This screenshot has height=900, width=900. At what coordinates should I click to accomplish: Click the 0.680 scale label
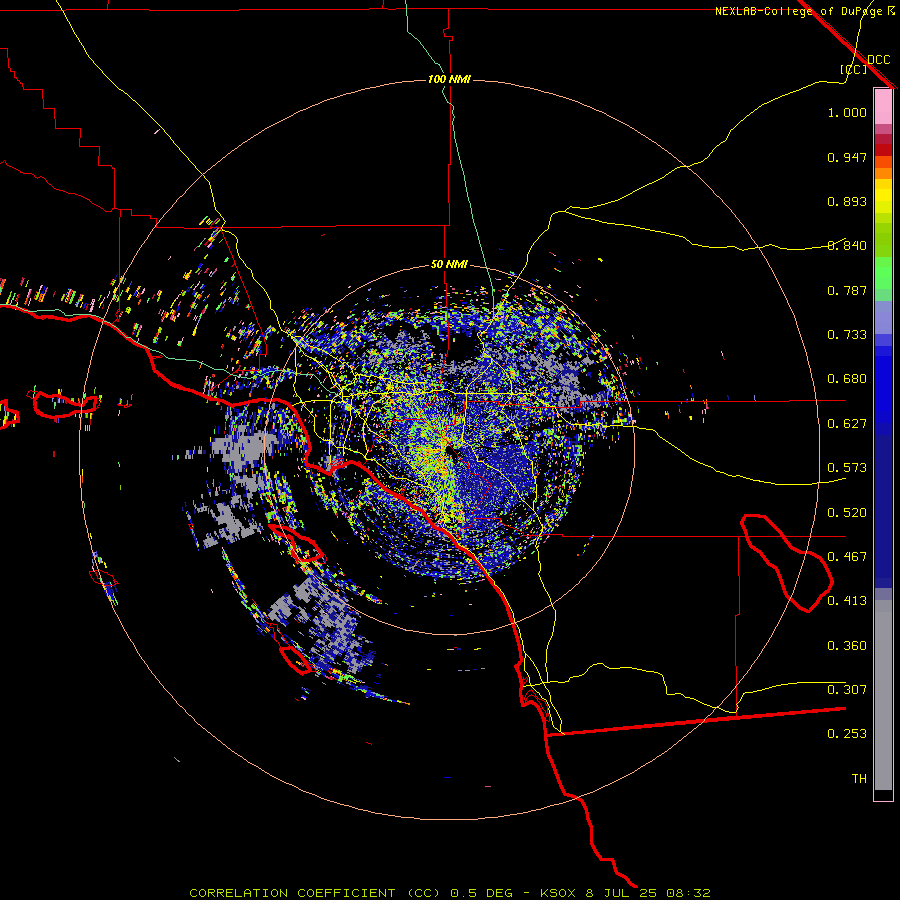tap(847, 379)
